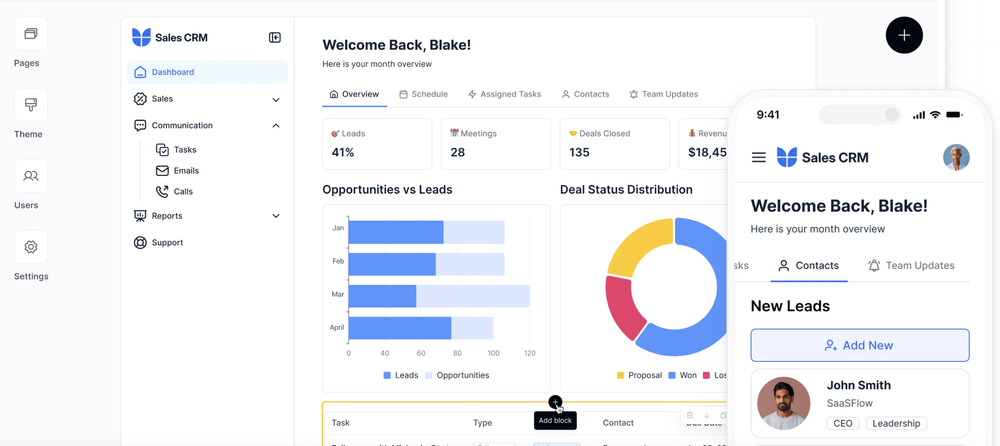
Task: Open the Team Updates tab in dashboard
Action: (664, 94)
